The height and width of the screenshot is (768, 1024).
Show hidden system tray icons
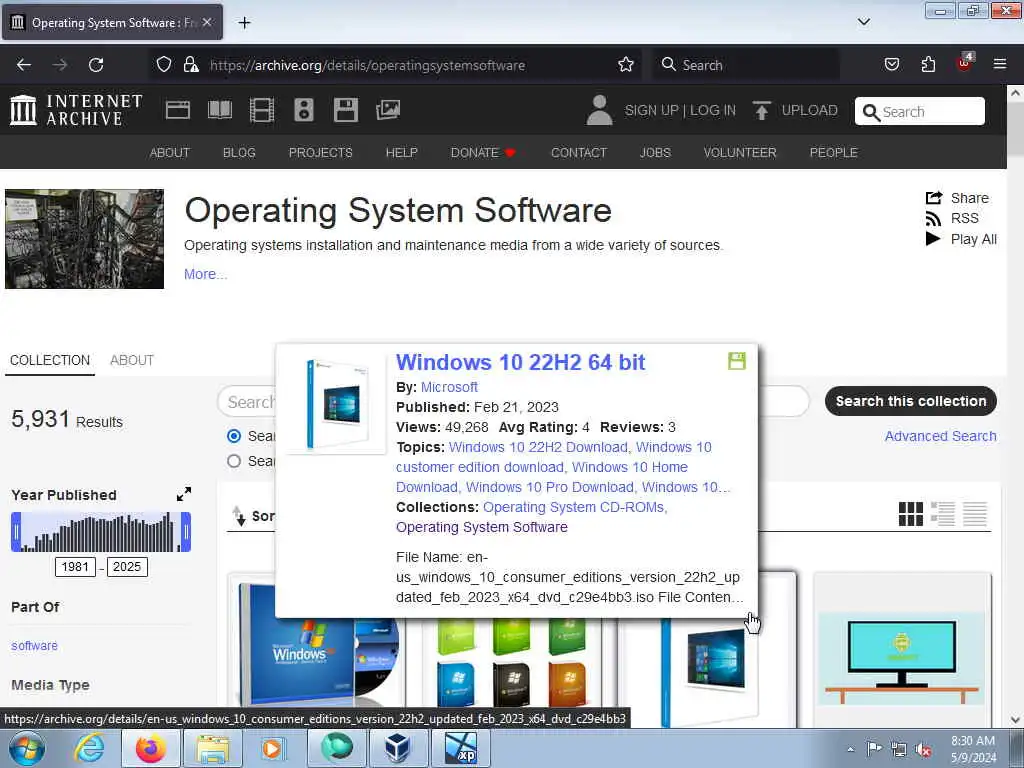click(850, 749)
